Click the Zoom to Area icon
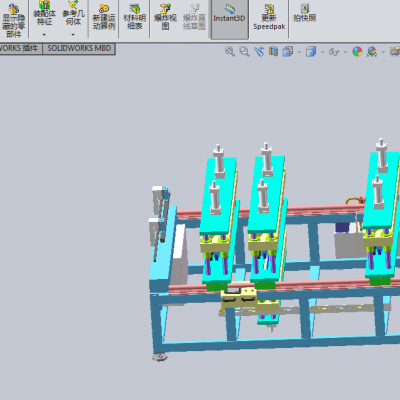 pyautogui.click(x=244, y=51)
